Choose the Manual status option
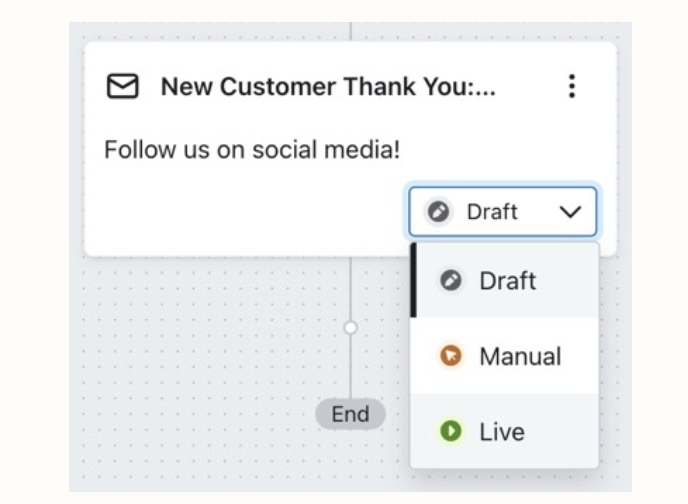This screenshot has height=504, width=688. [x=519, y=356]
